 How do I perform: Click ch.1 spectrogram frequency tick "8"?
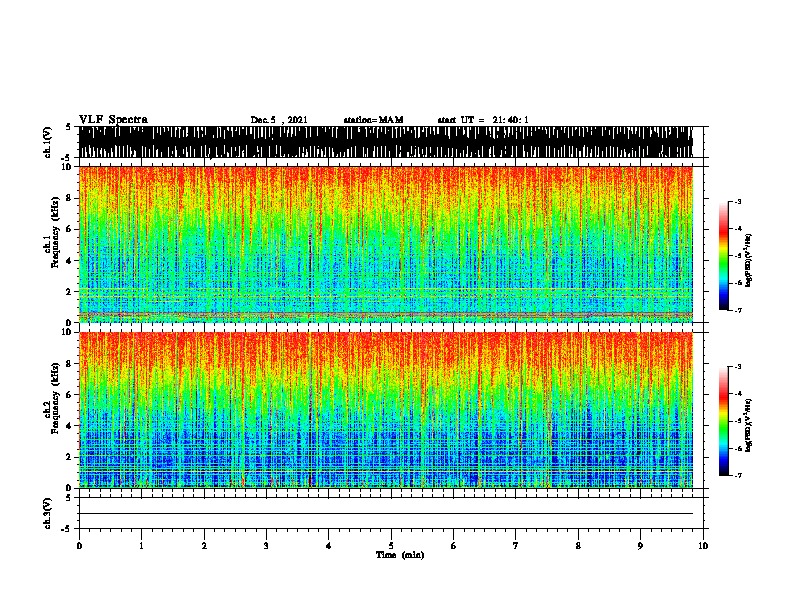tap(70, 198)
